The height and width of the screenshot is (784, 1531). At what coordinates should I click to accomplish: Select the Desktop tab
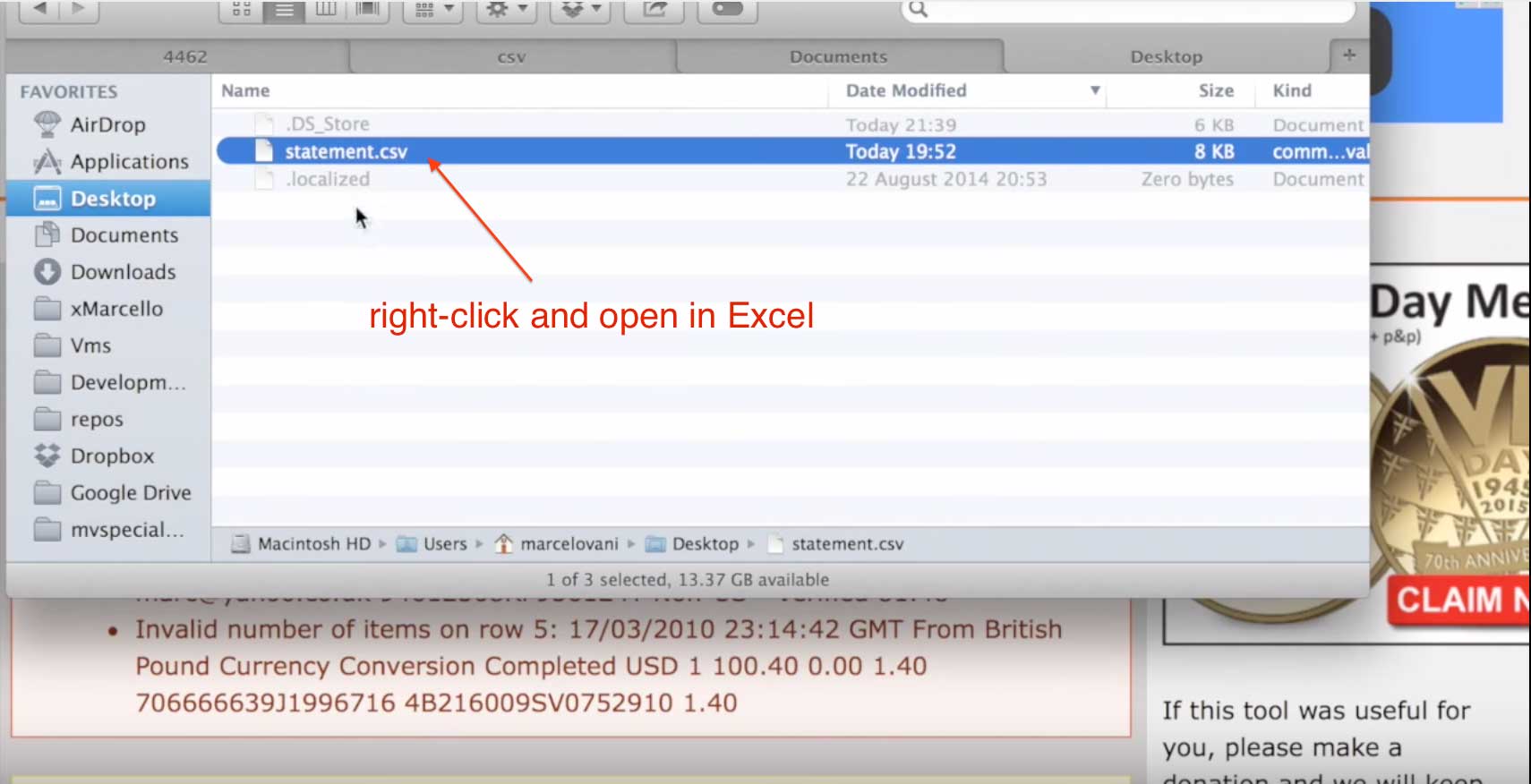point(1166,56)
